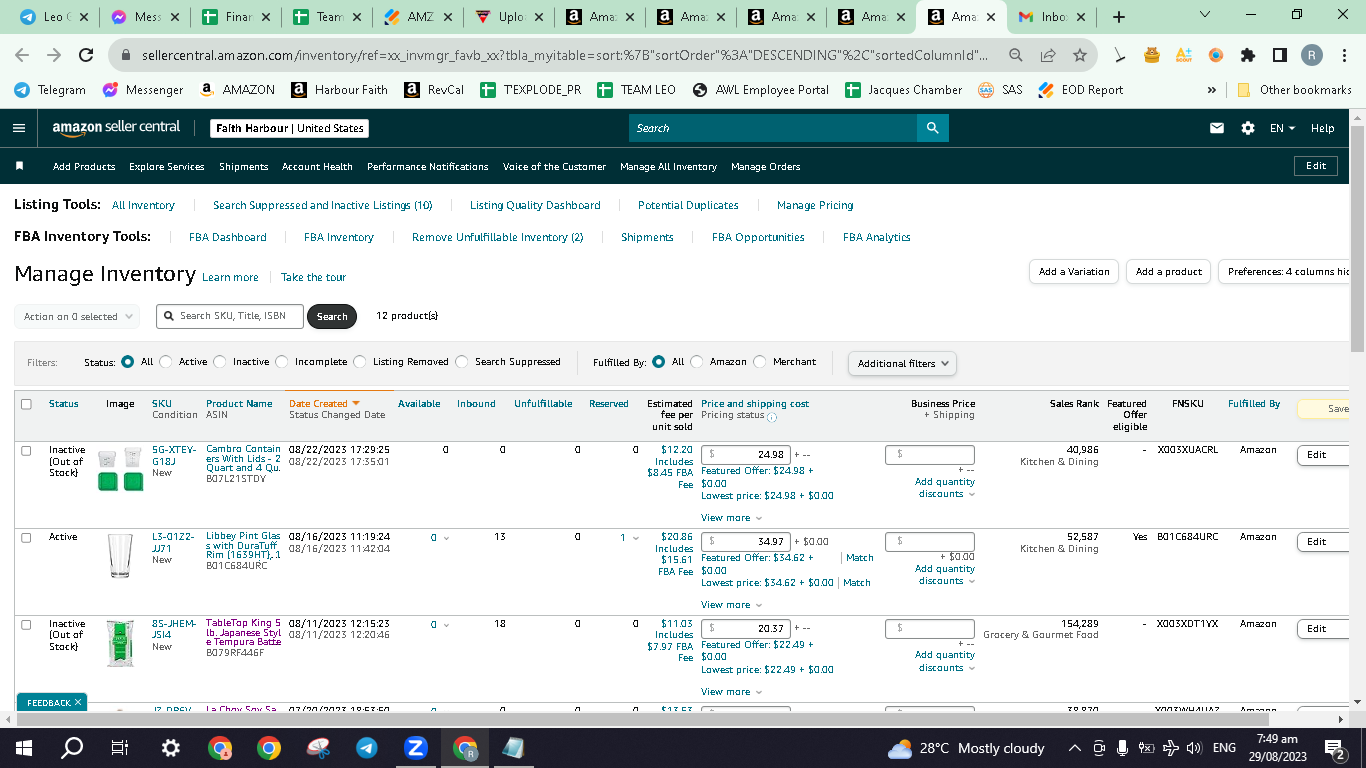This screenshot has width=1366, height=768.
Task: Open Account Health menu item
Action: (317, 166)
